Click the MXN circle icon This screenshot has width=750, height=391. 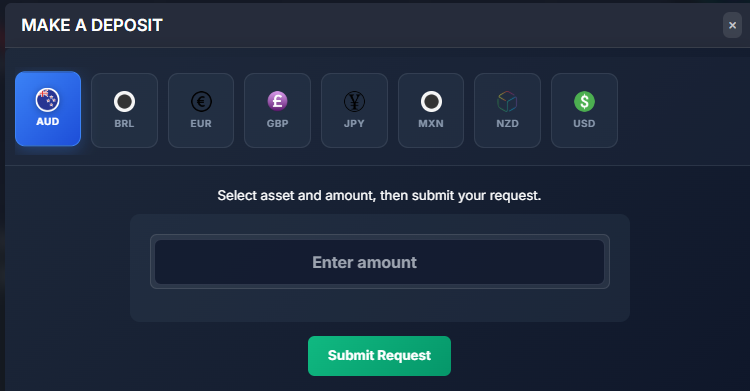[x=431, y=101]
